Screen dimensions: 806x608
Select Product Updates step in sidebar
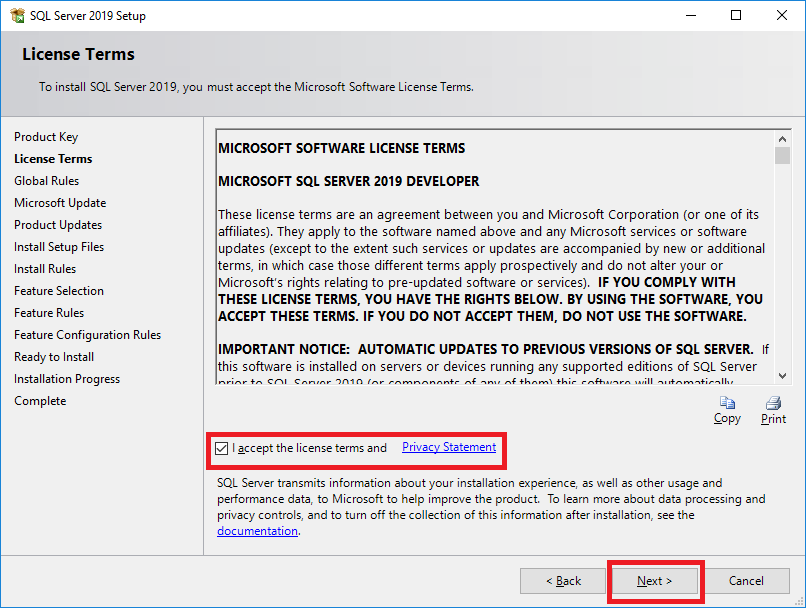click(x=58, y=225)
